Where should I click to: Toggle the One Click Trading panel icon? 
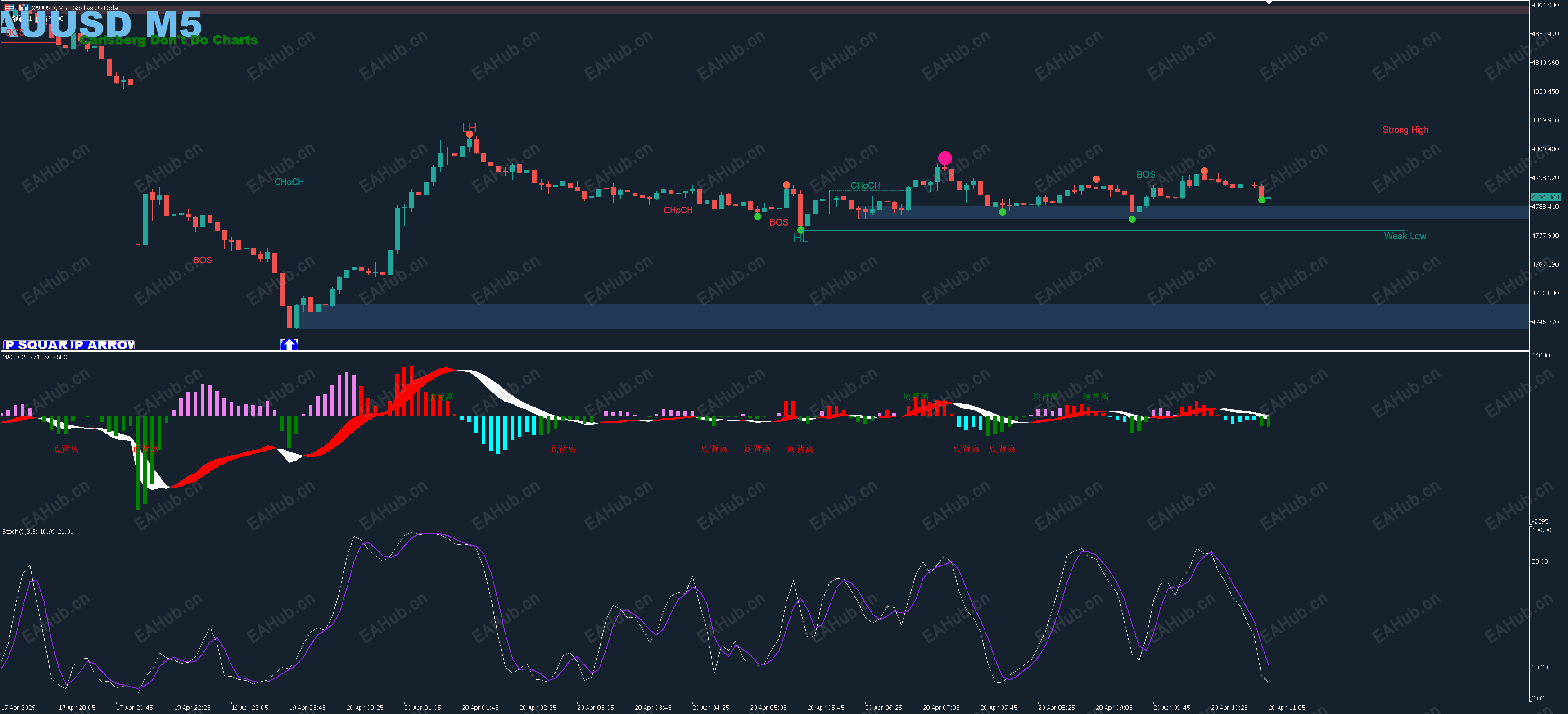coord(23,8)
